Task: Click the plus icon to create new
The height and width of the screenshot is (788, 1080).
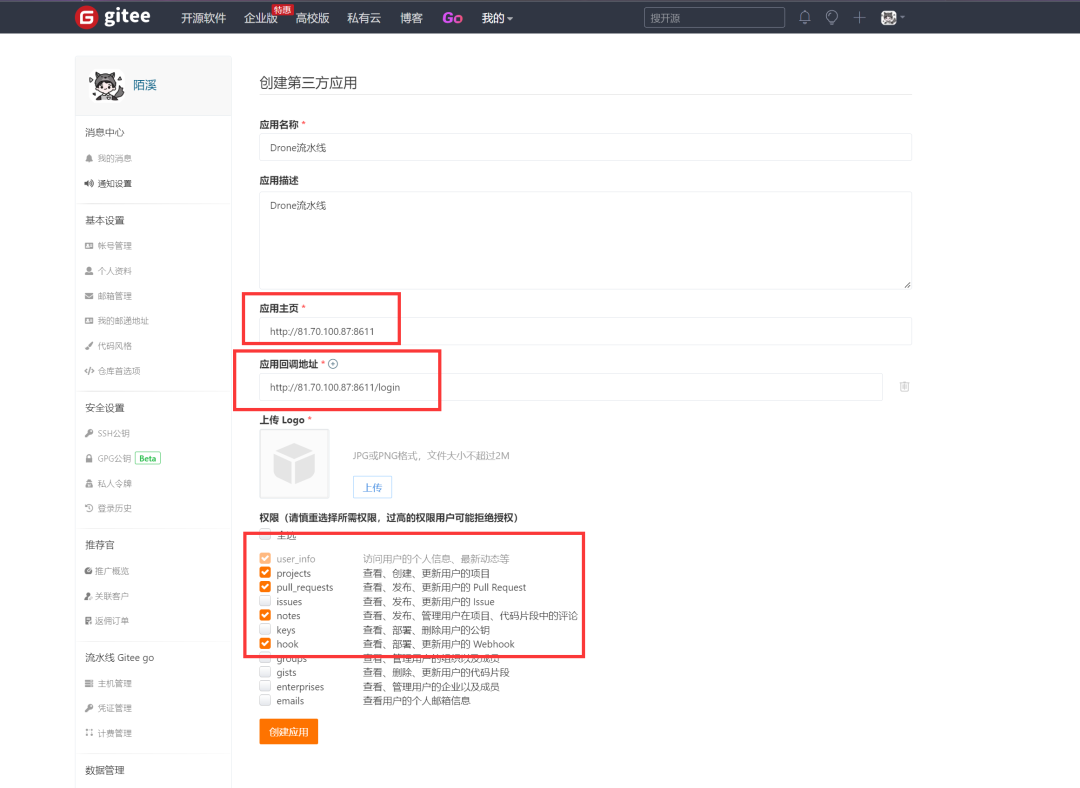Action: point(859,18)
